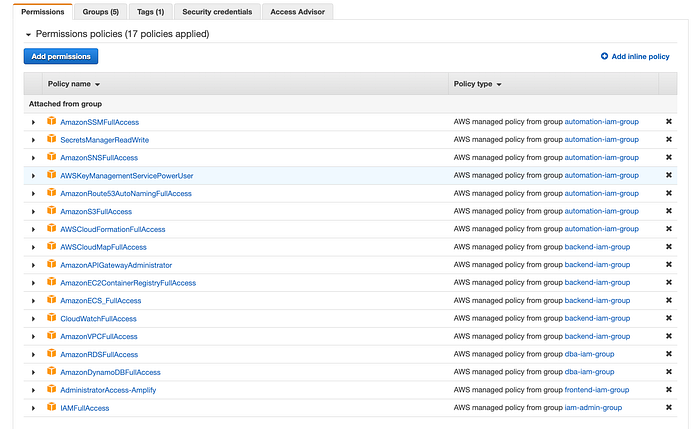Remove the IAMFullAccess policy with X

(669, 407)
